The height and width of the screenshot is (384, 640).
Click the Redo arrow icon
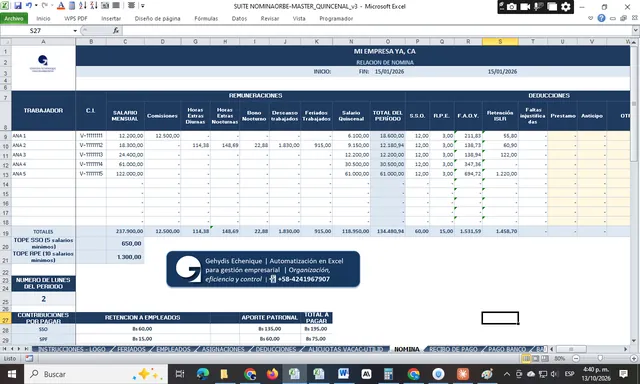pos(44,6)
